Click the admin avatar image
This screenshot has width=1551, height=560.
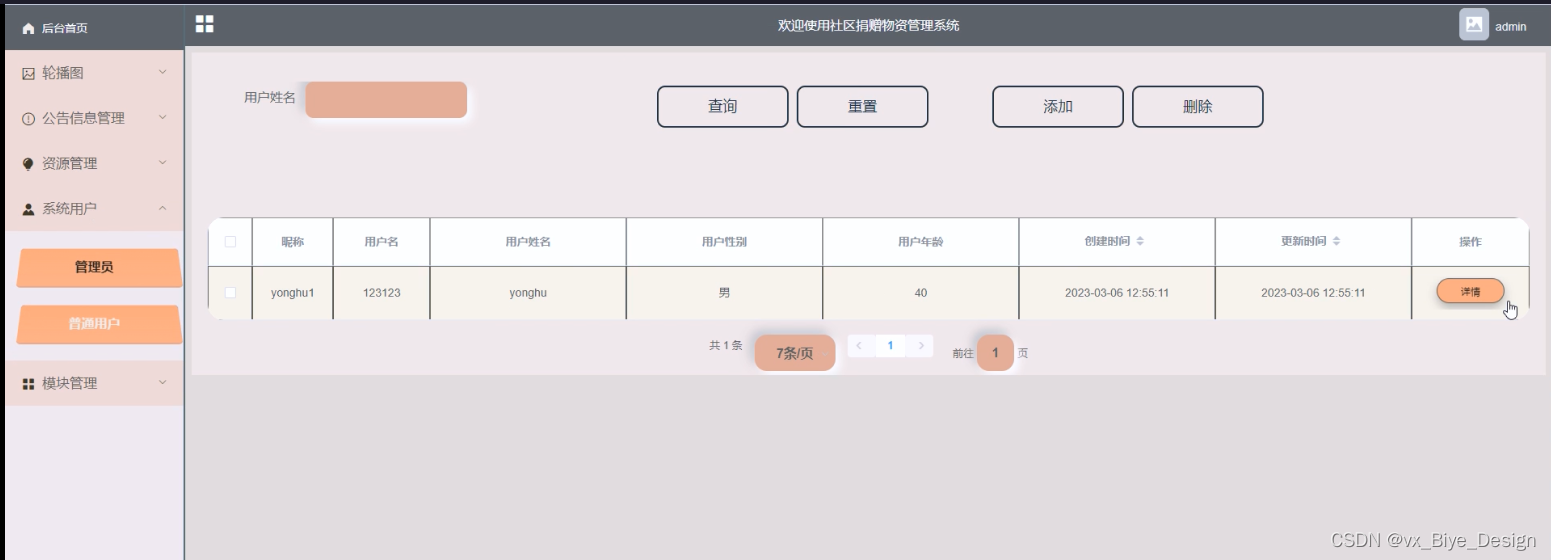click(1474, 25)
